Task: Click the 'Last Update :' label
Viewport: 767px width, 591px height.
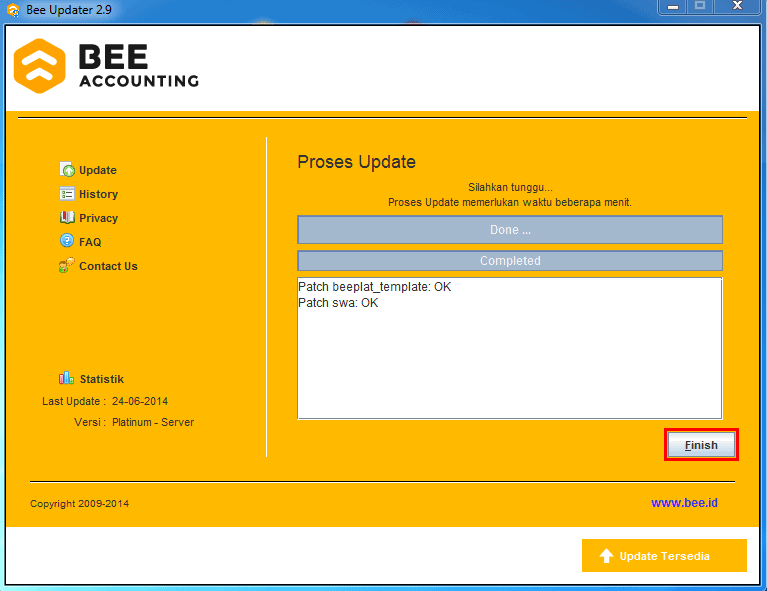Action: (74, 401)
